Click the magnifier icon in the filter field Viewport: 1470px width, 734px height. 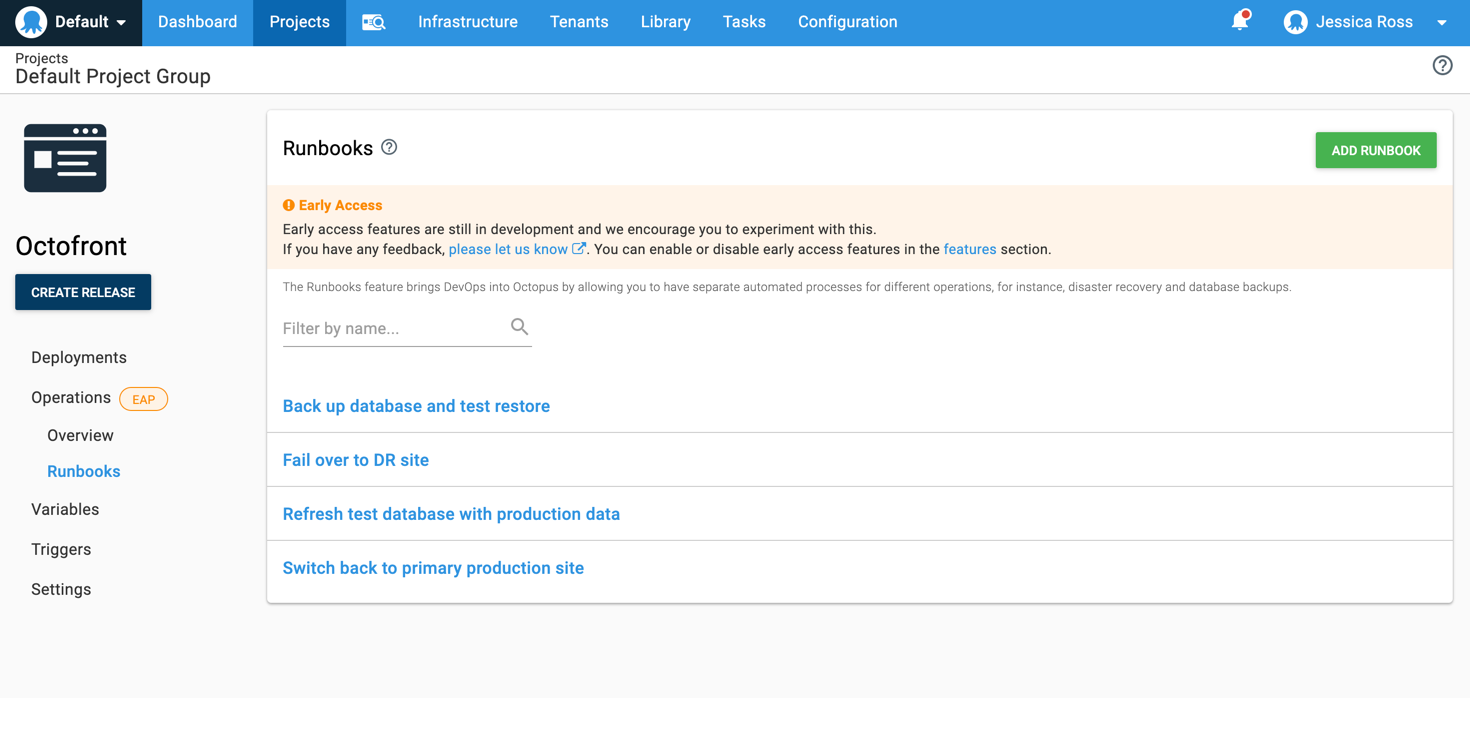tap(519, 326)
